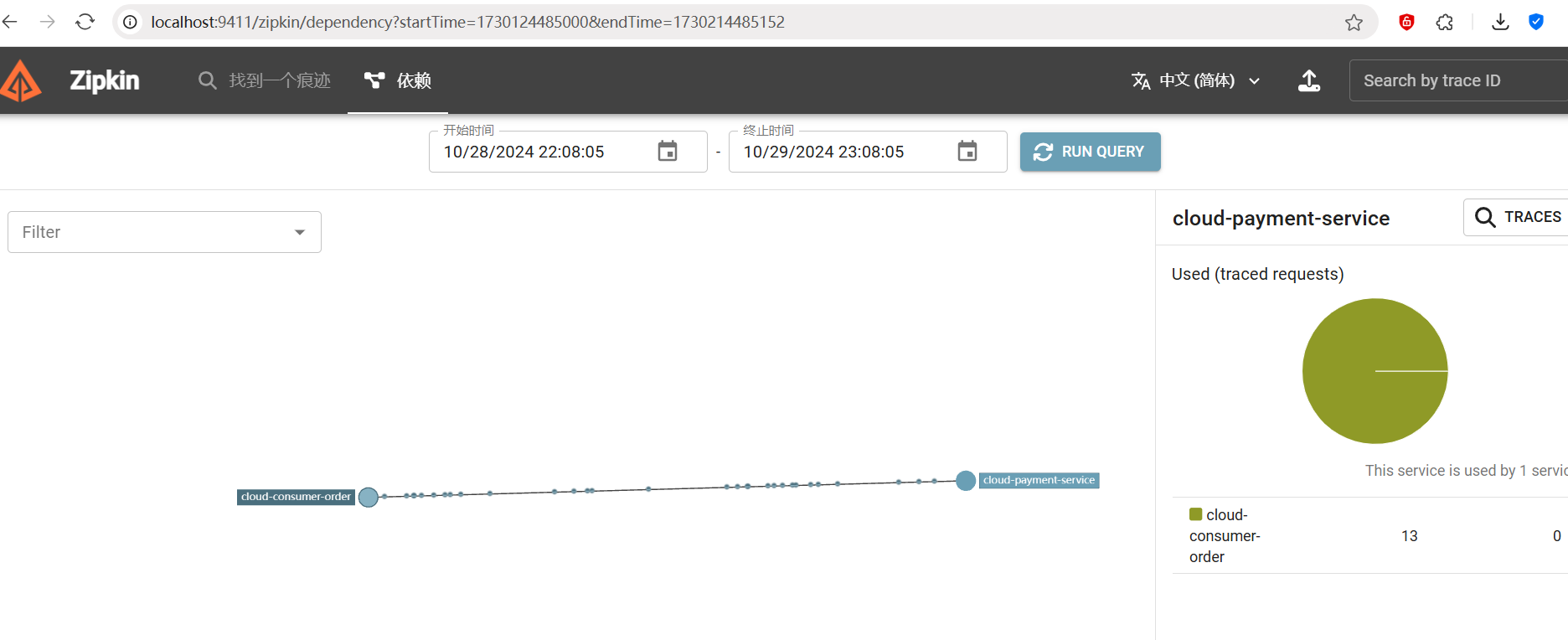1568x640 pixels.
Task: Expand the 中文 (简体) language dropdown
Action: 1196,80
